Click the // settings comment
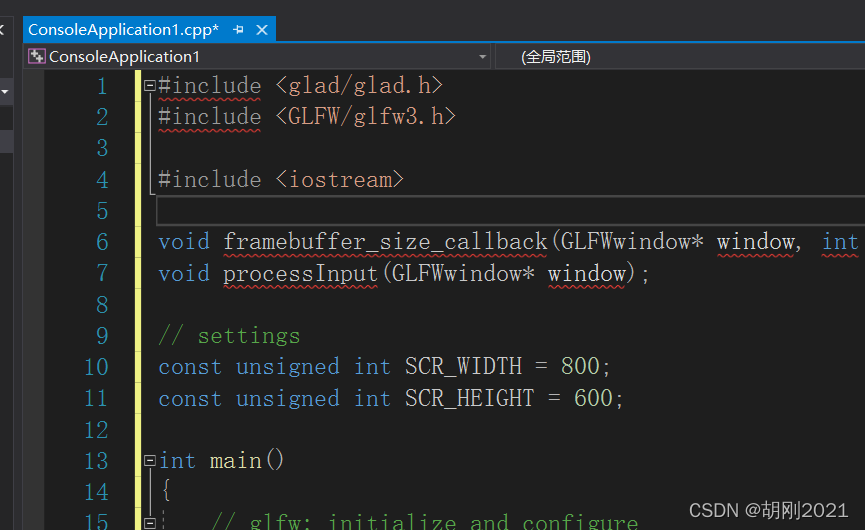The width and height of the screenshot is (865, 530). (x=229, y=336)
